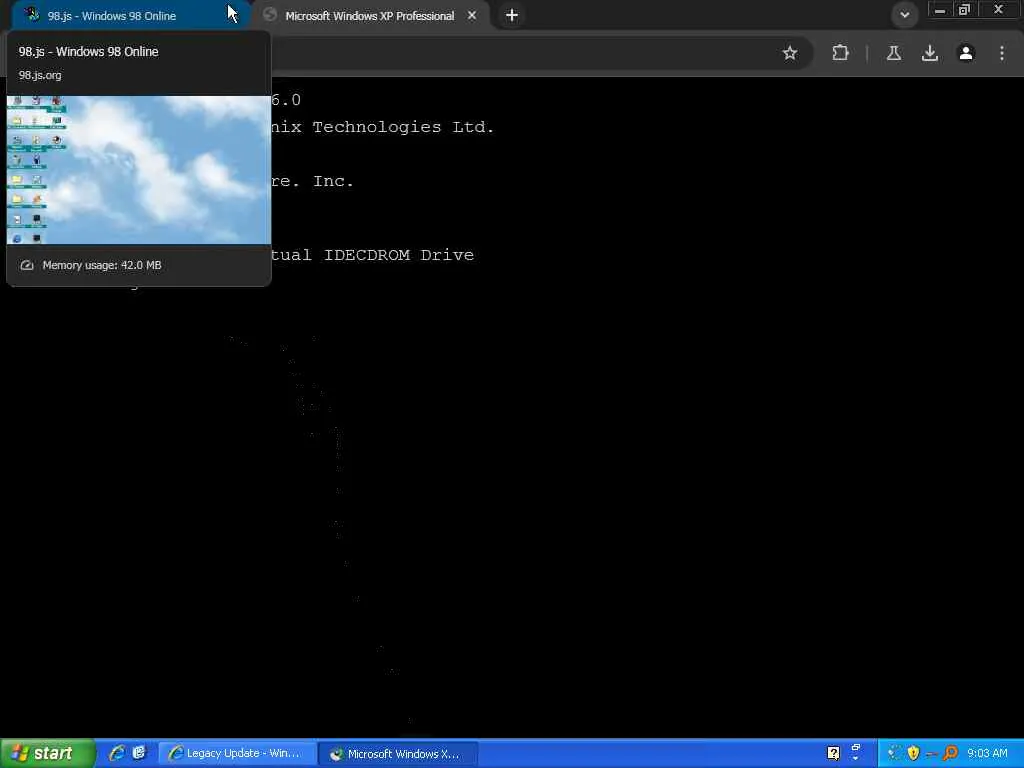Open a new browser tab
1024x768 pixels.
pos(512,15)
